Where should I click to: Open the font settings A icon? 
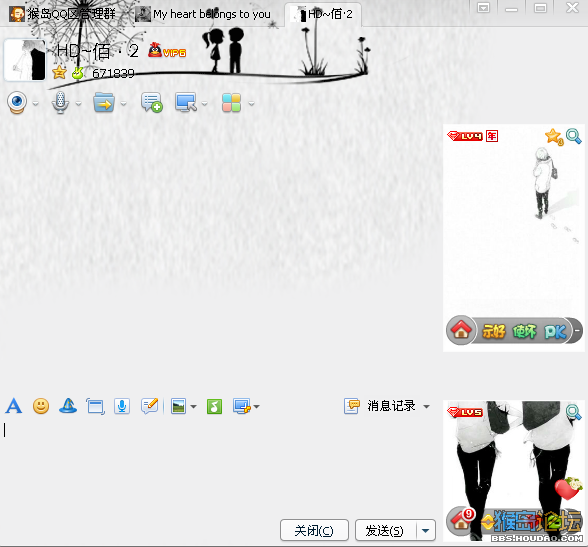pos(14,406)
